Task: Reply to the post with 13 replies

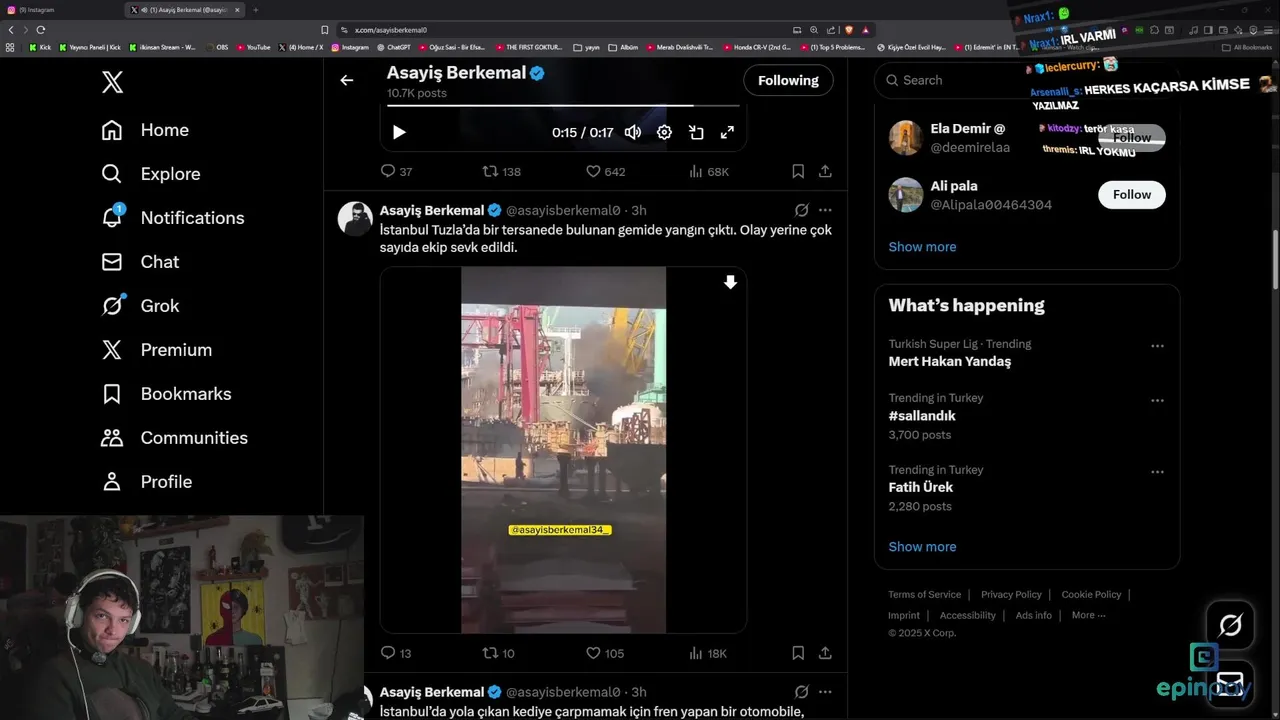Action: (x=396, y=653)
